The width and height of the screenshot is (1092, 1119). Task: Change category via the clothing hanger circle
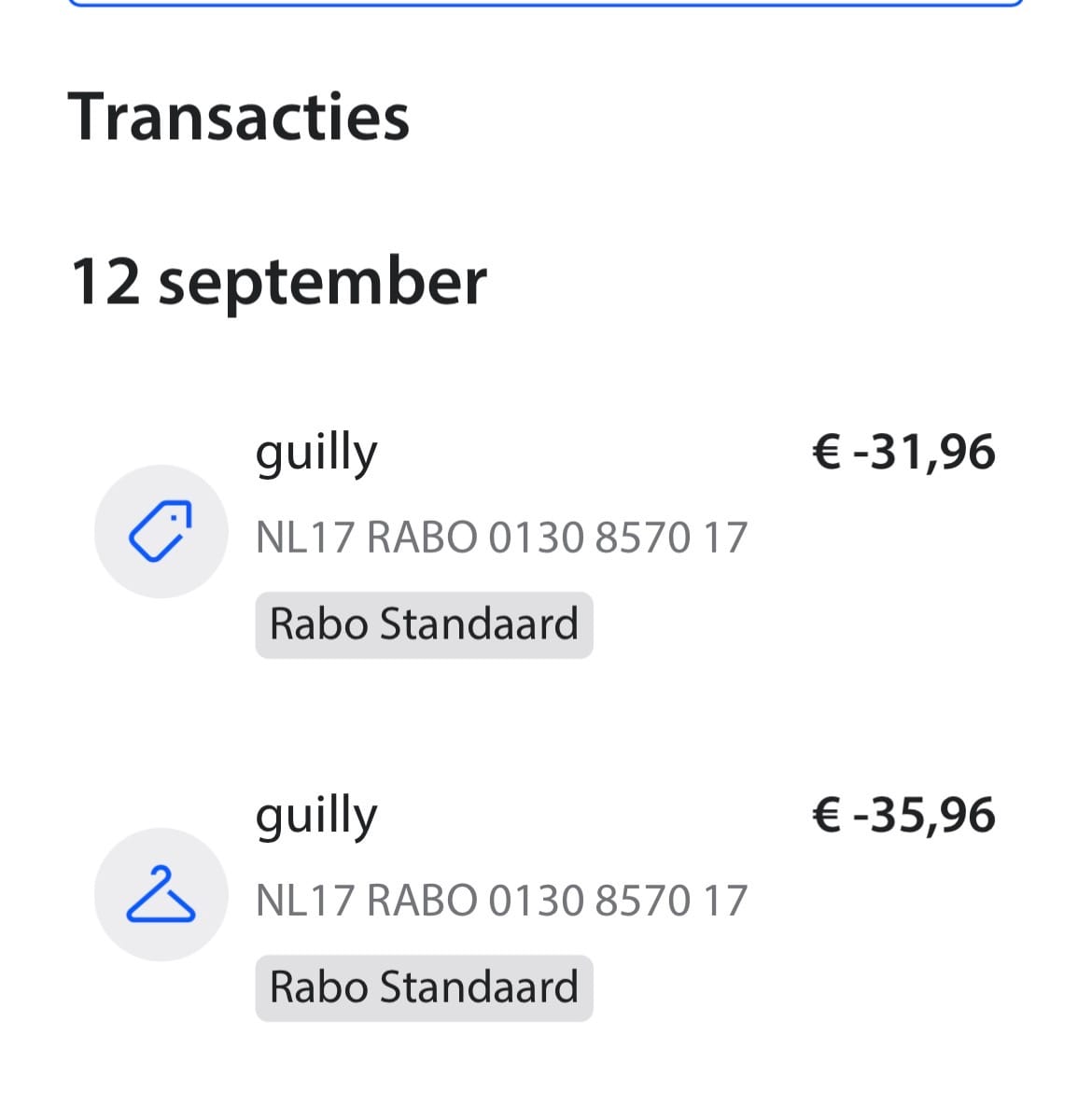[161, 894]
